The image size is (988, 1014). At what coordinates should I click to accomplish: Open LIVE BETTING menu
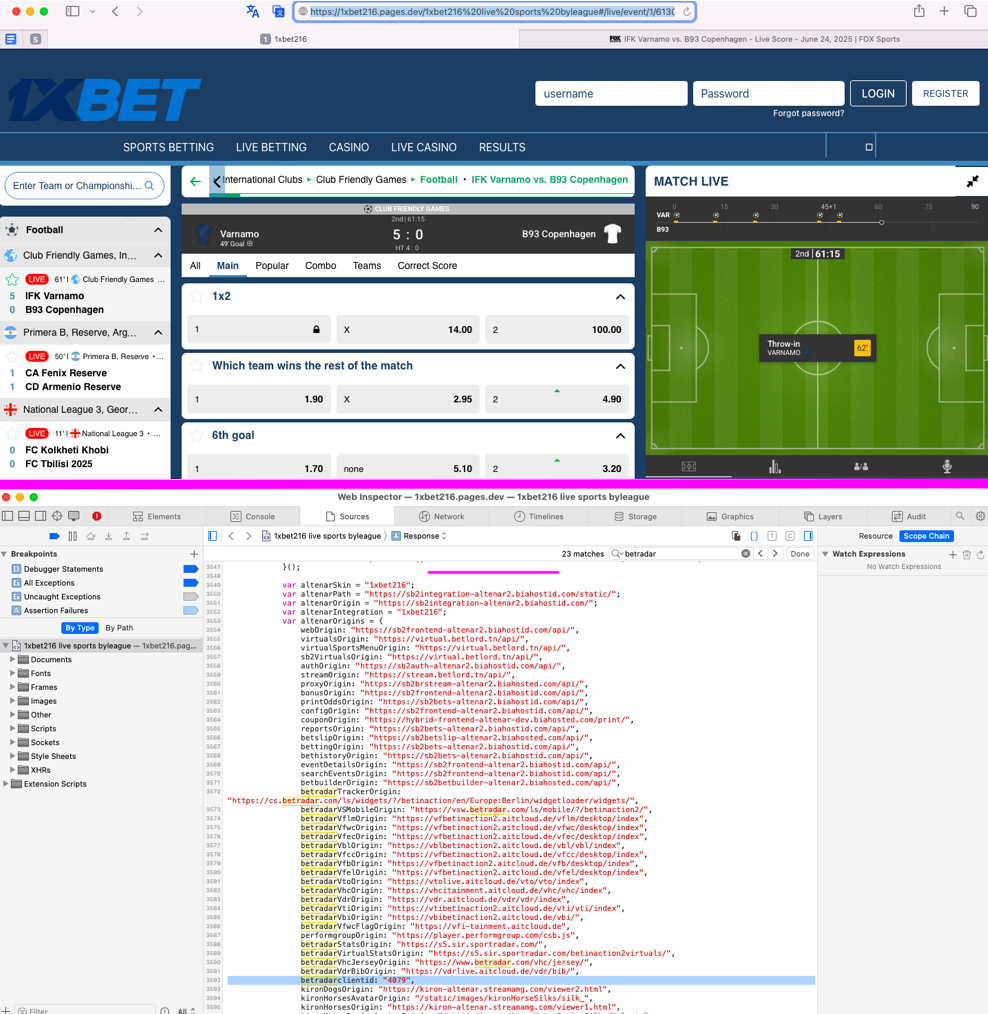click(271, 147)
